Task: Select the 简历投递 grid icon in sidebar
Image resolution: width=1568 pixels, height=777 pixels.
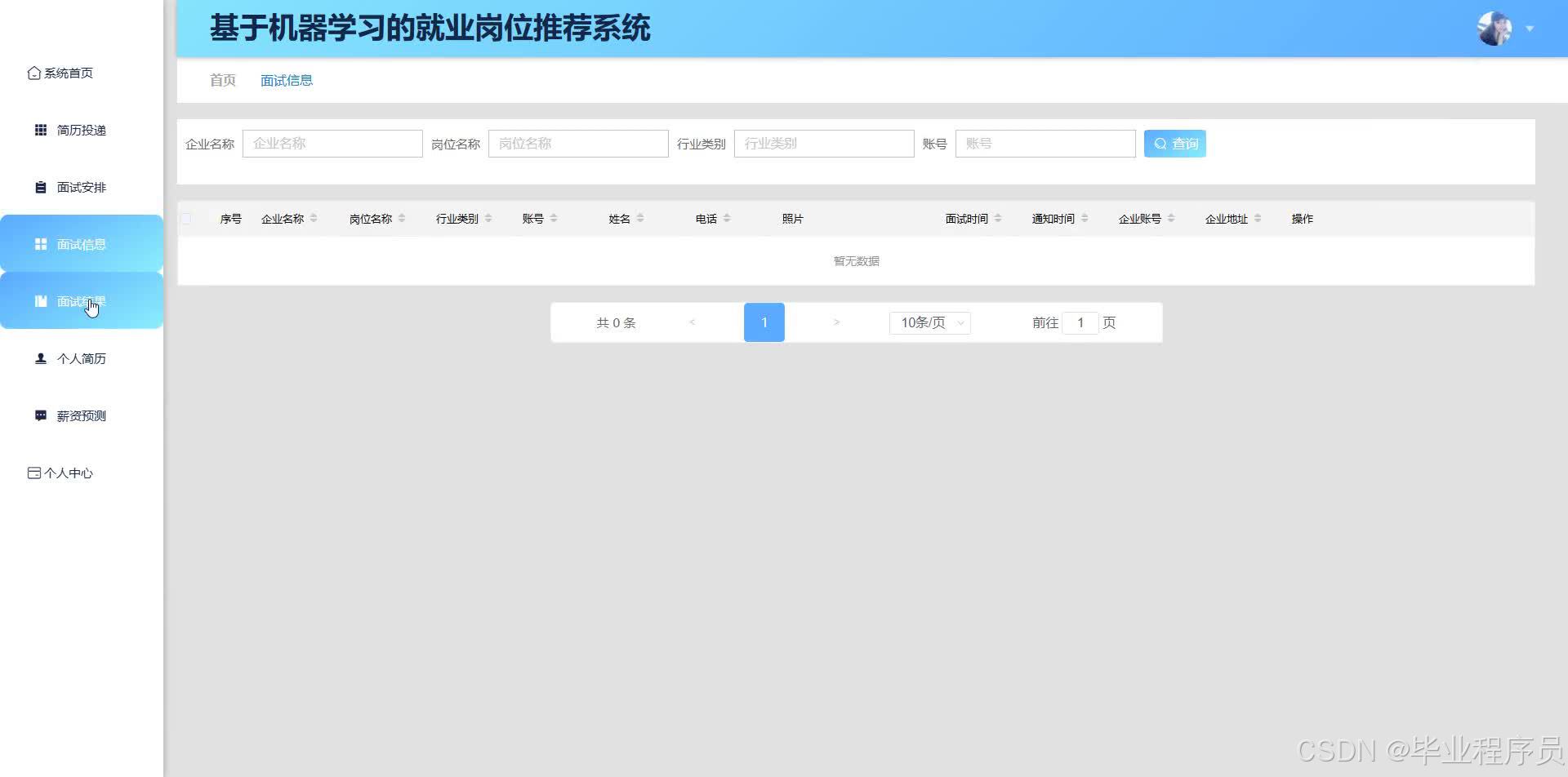Action: point(40,129)
